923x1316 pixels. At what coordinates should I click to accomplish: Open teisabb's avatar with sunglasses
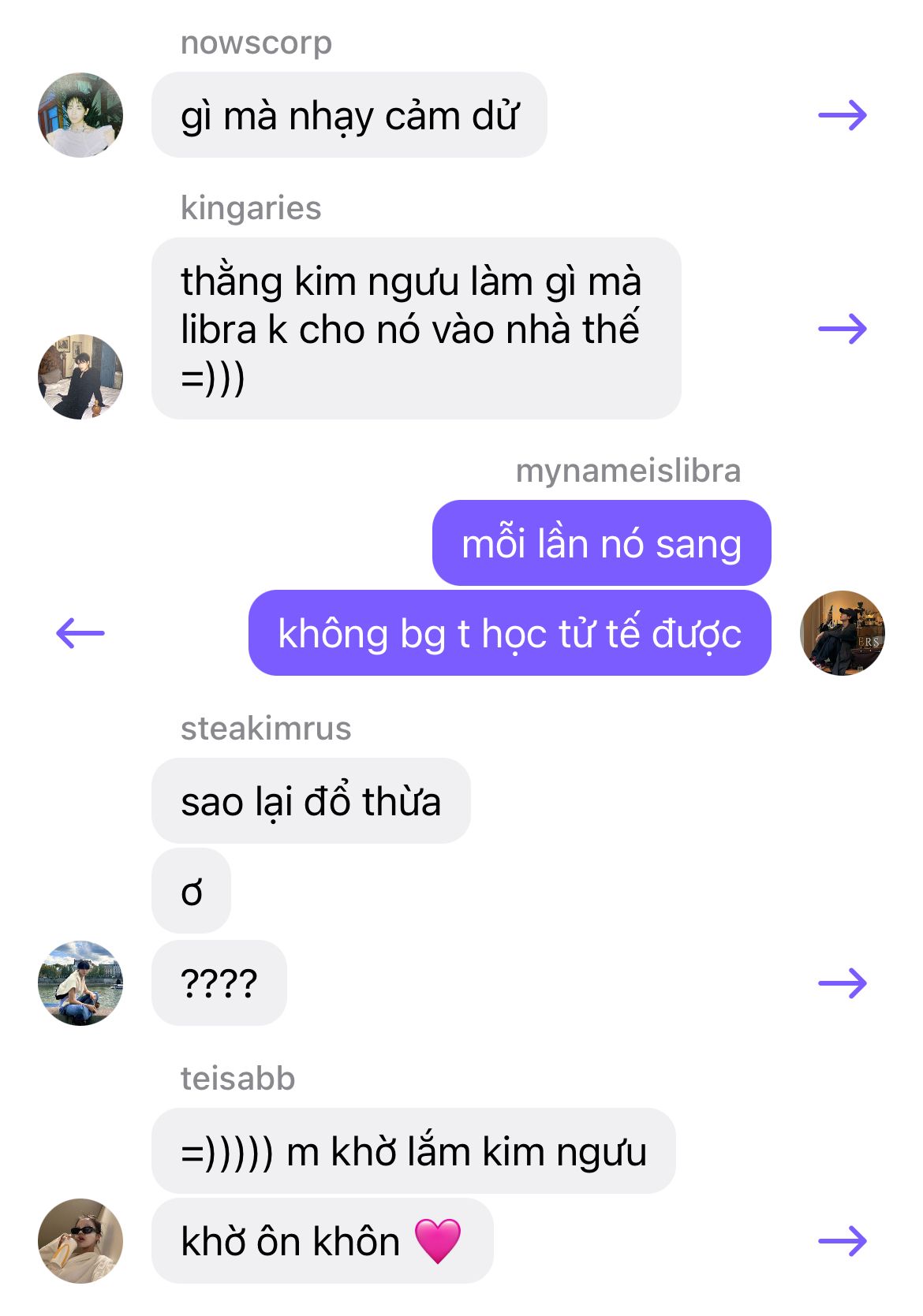click(80, 1241)
